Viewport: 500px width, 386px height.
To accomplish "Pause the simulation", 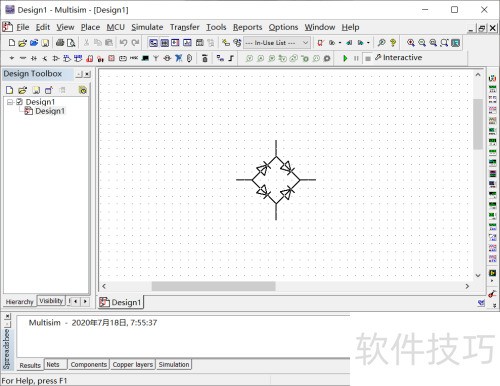I will 356,58.
